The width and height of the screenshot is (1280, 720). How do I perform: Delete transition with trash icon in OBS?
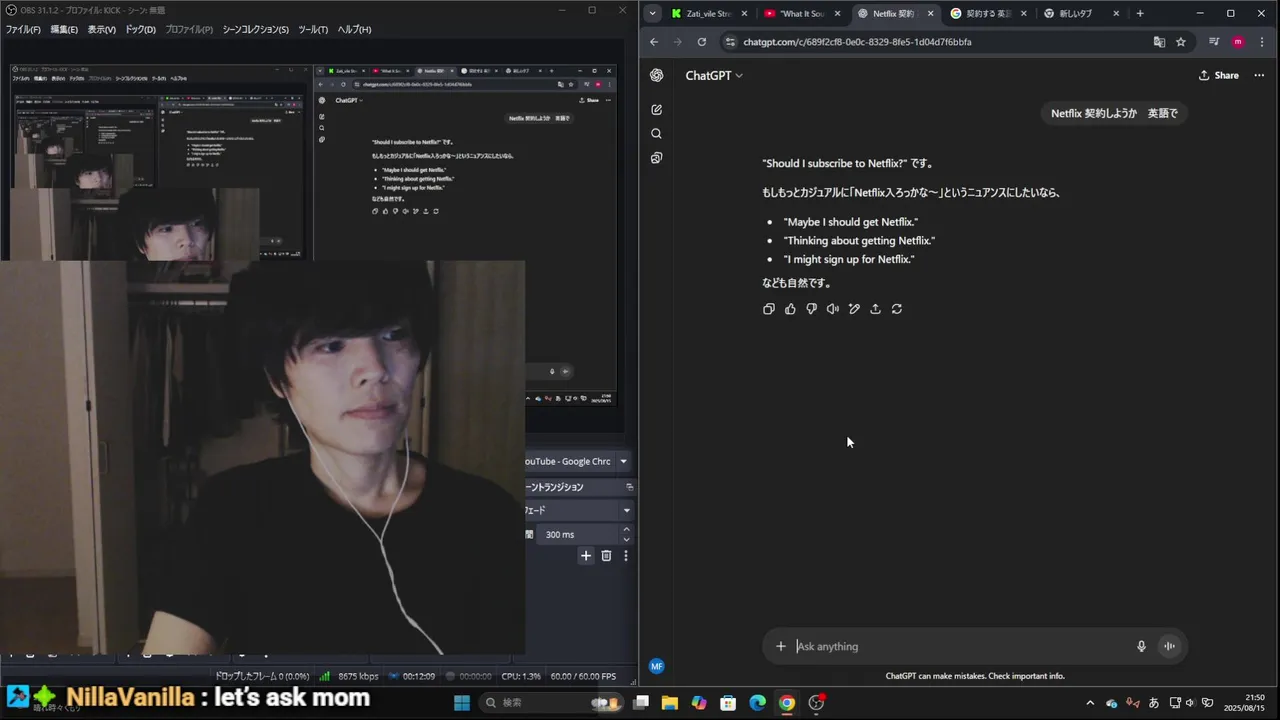(606, 556)
